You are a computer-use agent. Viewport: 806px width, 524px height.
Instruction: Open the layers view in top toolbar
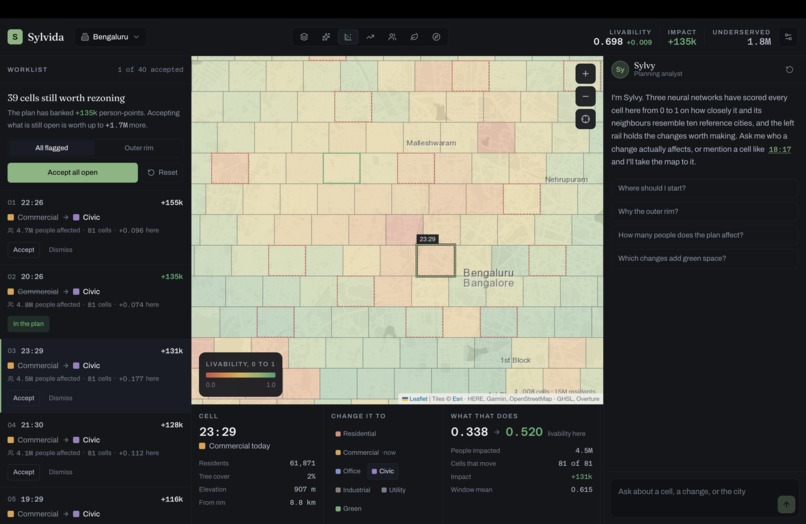(304, 37)
